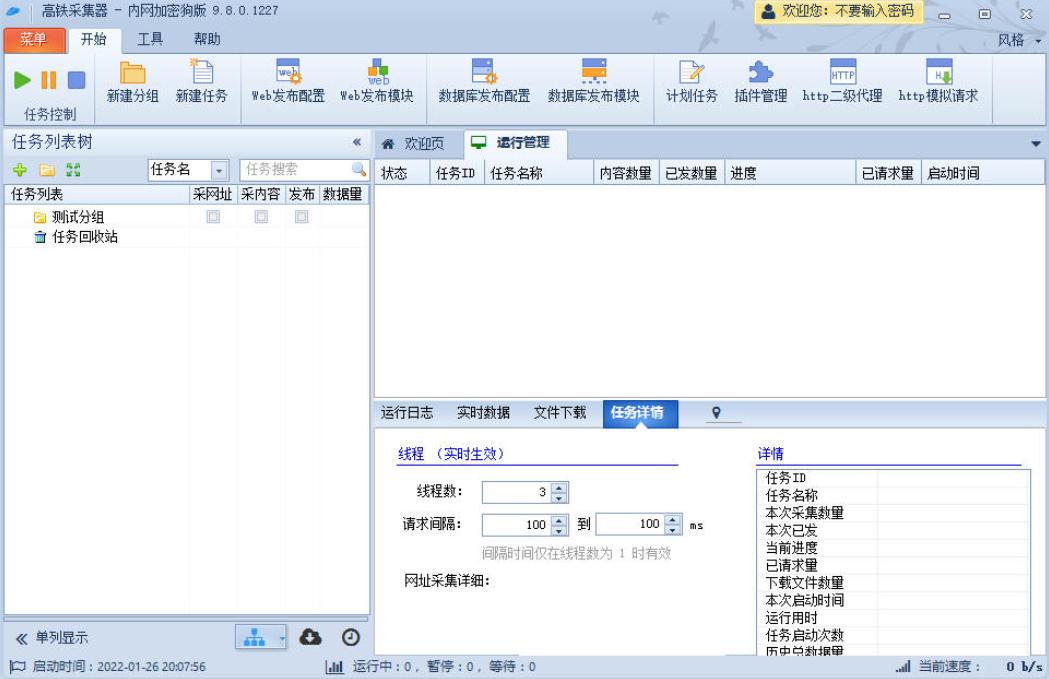The image size is (1049, 679).
Task: Toggle 发布 checkbox for 测试分组
Action: click(x=302, y=216)
